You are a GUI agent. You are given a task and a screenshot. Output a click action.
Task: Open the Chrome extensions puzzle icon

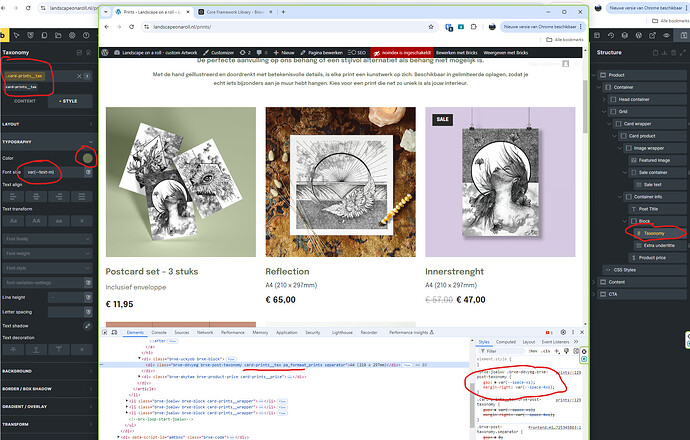(x=473, y=27)
